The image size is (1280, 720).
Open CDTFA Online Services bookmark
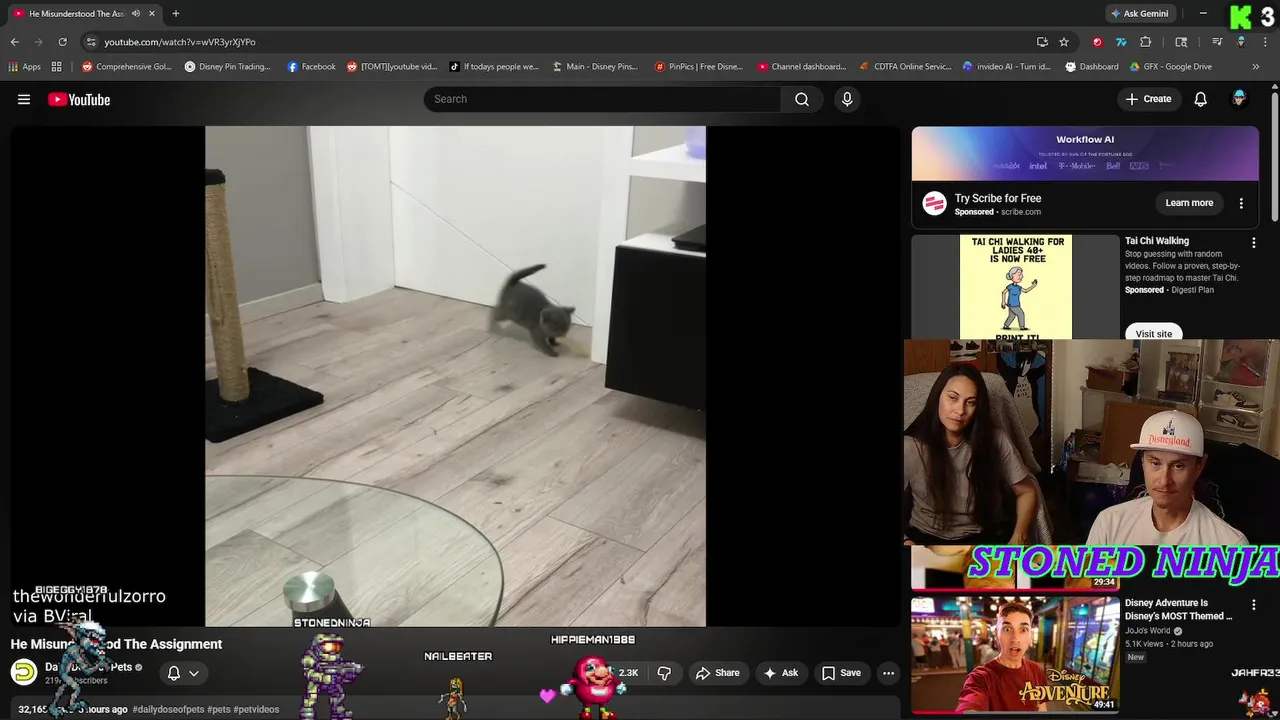point(906,67)
